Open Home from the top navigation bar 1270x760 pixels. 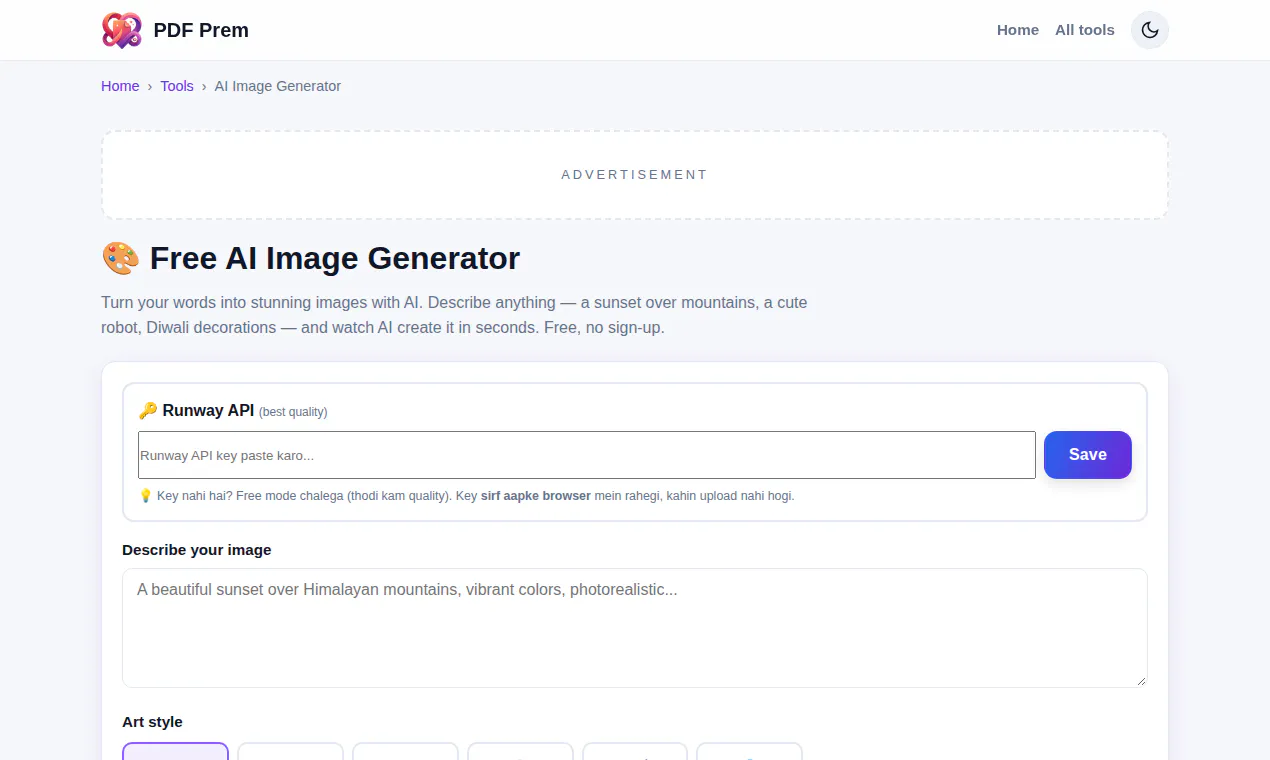(x=1018, y=30)
